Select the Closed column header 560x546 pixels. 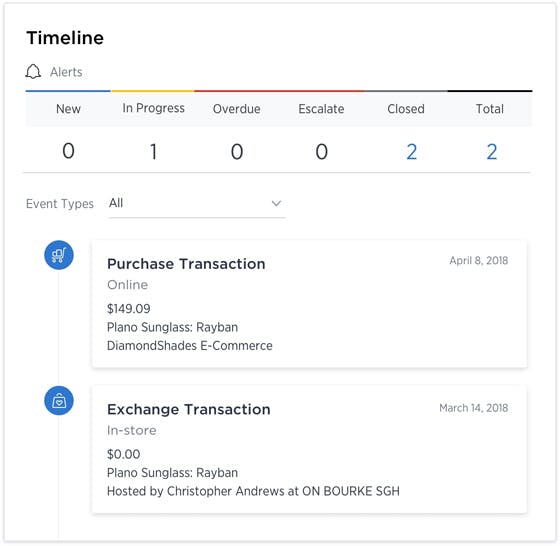(406, 109)
